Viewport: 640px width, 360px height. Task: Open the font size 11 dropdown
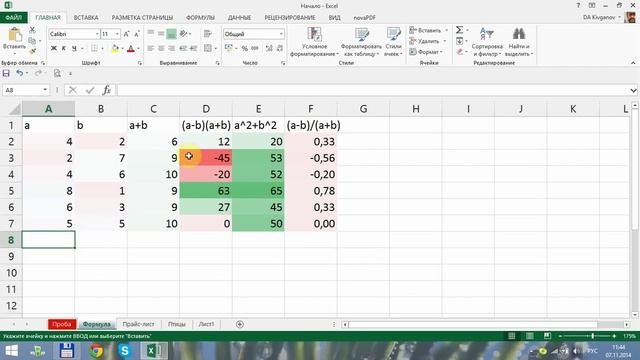118,34
